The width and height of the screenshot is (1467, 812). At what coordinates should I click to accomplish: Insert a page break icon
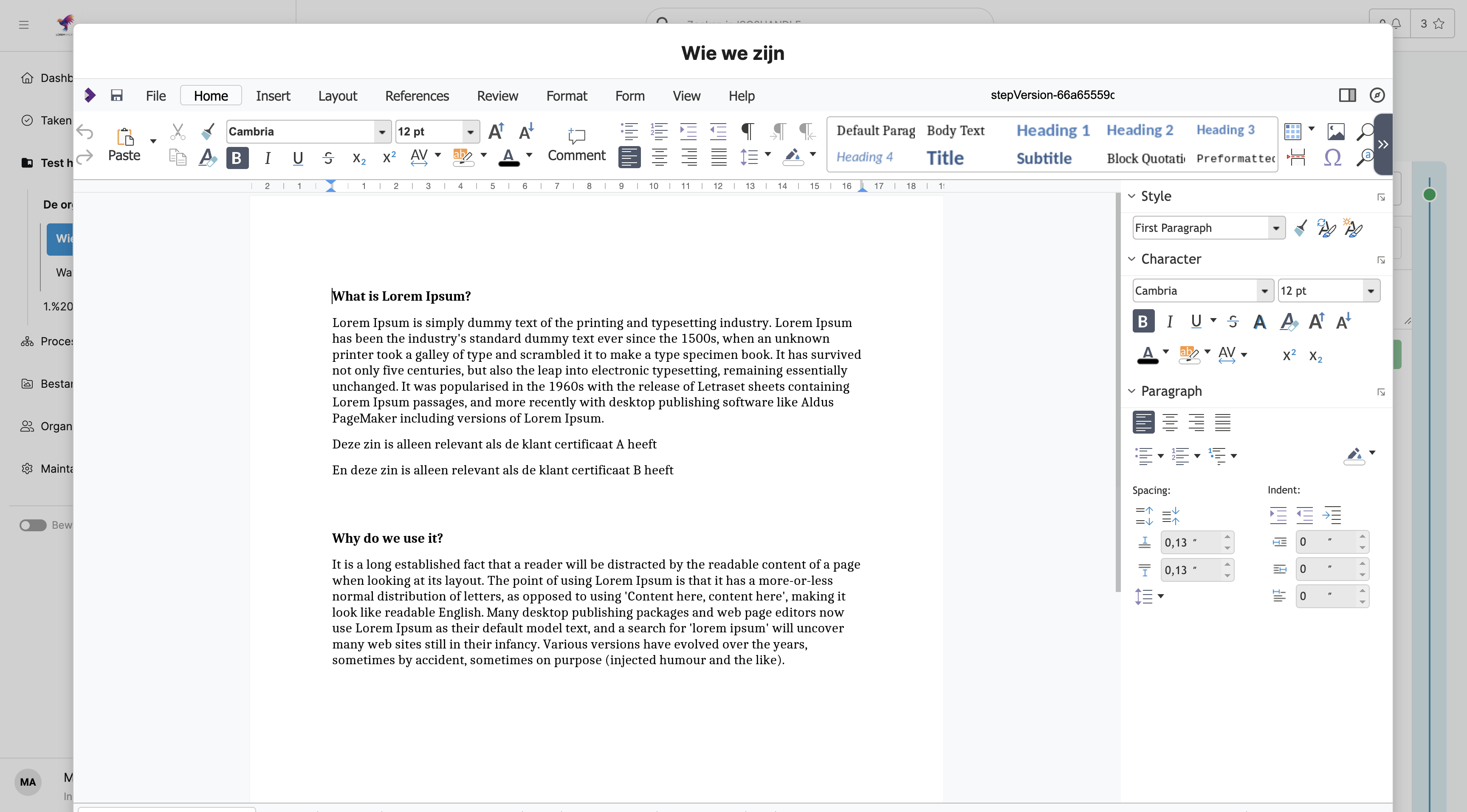1296,157
